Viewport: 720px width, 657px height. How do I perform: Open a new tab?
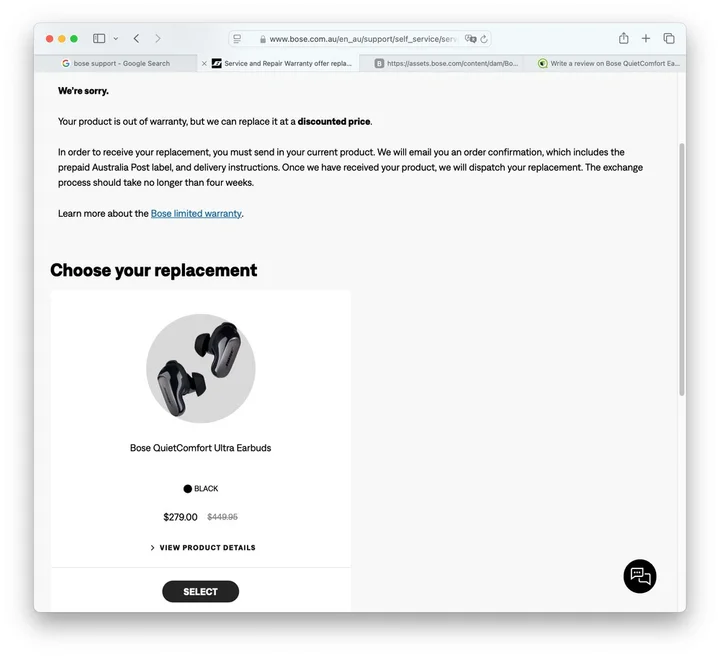(x=646, y=39)
